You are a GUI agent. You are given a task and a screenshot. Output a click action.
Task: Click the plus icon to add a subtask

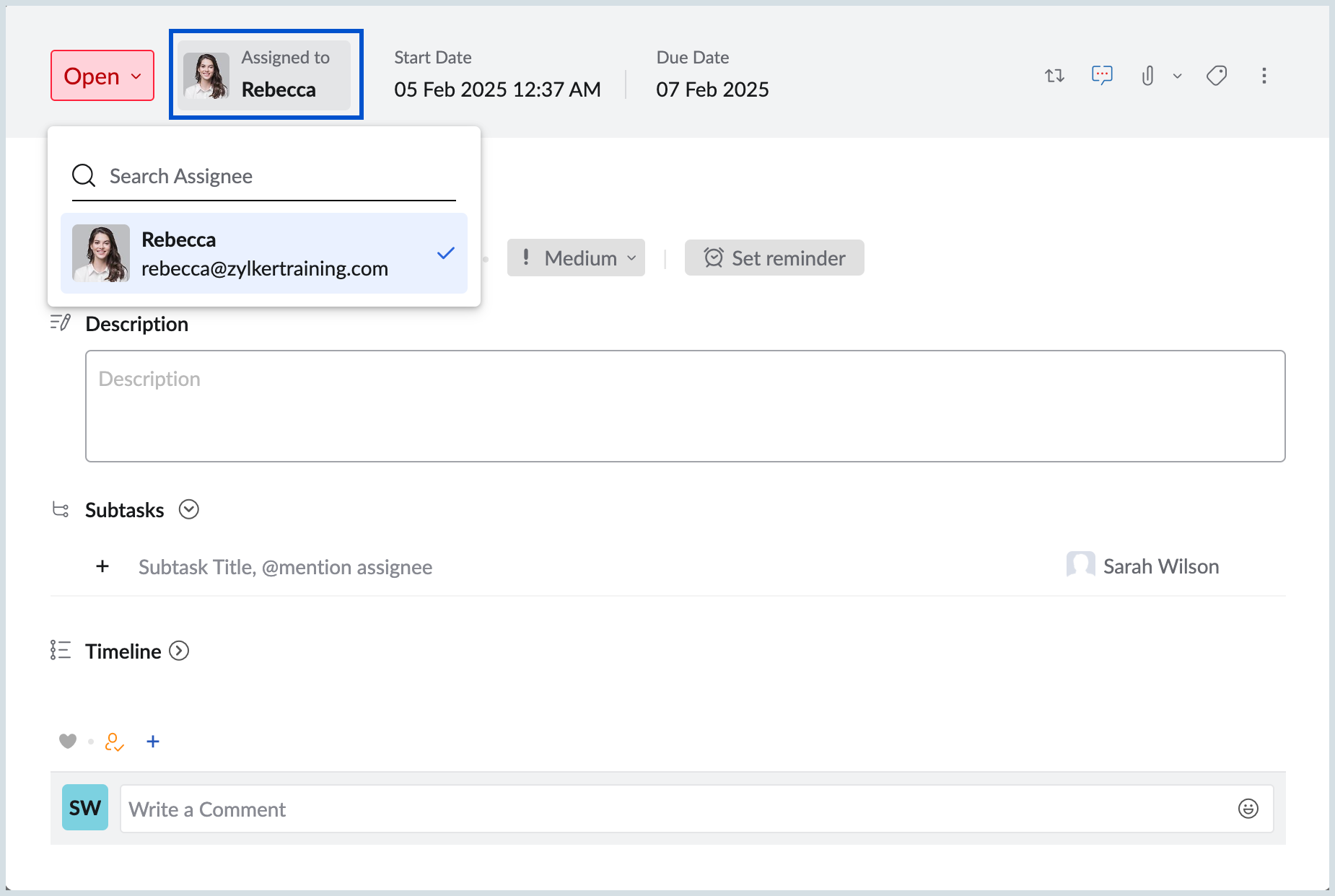pos(102,566)
